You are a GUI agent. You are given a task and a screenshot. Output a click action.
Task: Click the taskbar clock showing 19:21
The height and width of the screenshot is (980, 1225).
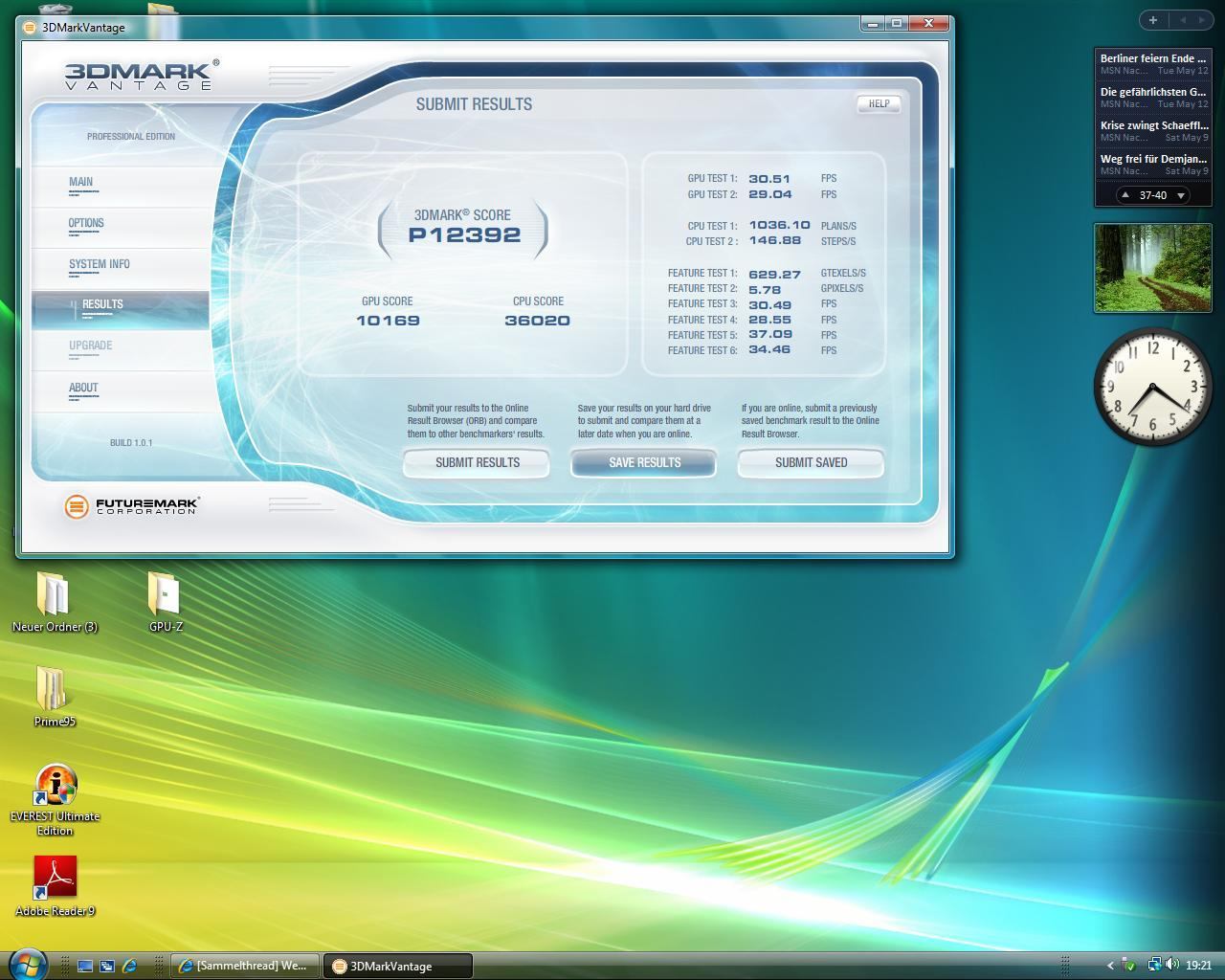1198,966
